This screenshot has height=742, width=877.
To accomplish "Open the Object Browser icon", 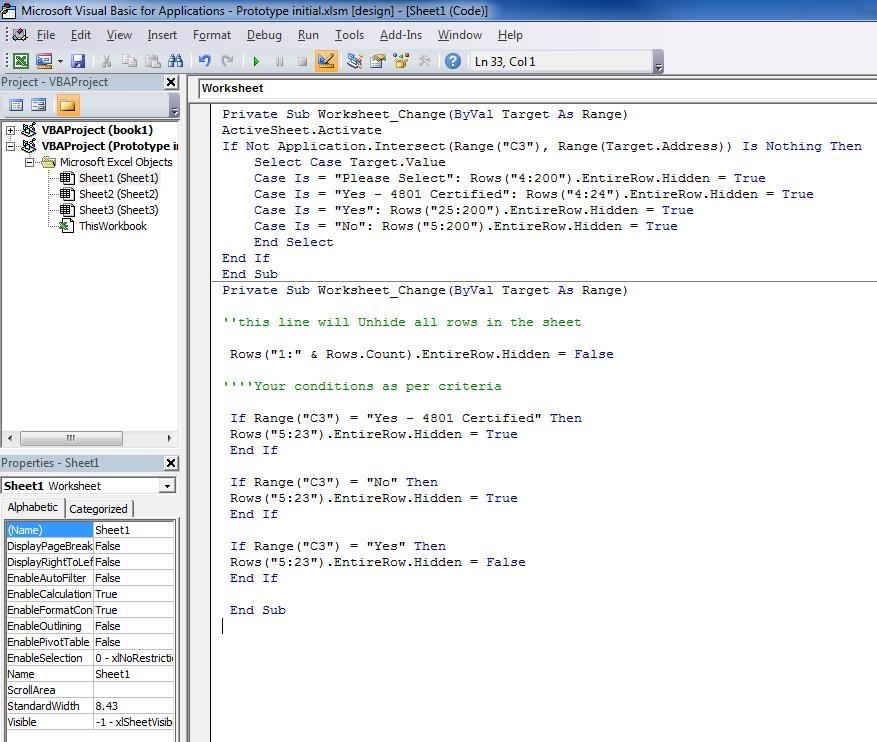I will 402,61.
